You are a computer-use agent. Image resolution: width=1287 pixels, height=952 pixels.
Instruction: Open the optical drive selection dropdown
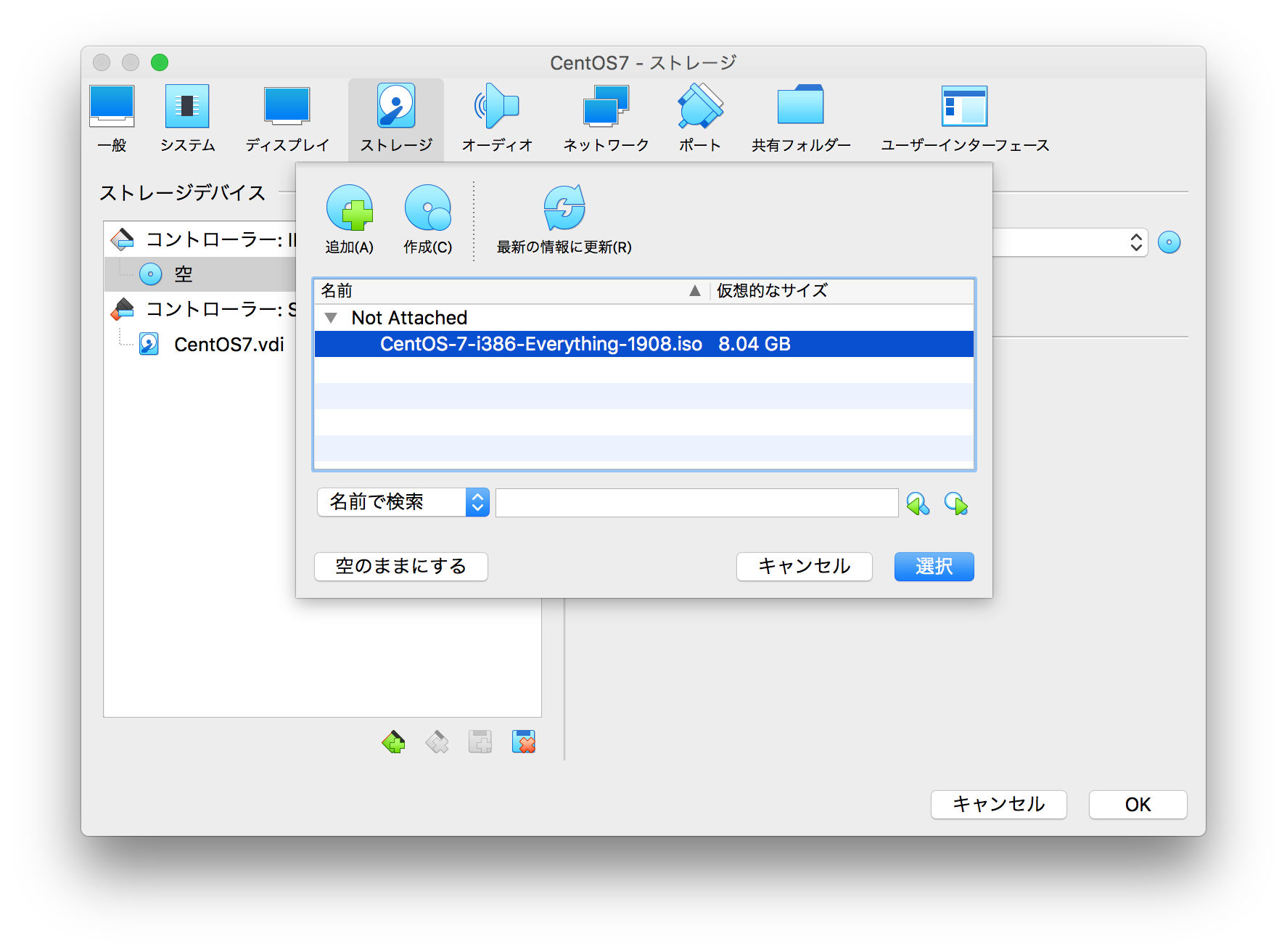(1138, 242)
